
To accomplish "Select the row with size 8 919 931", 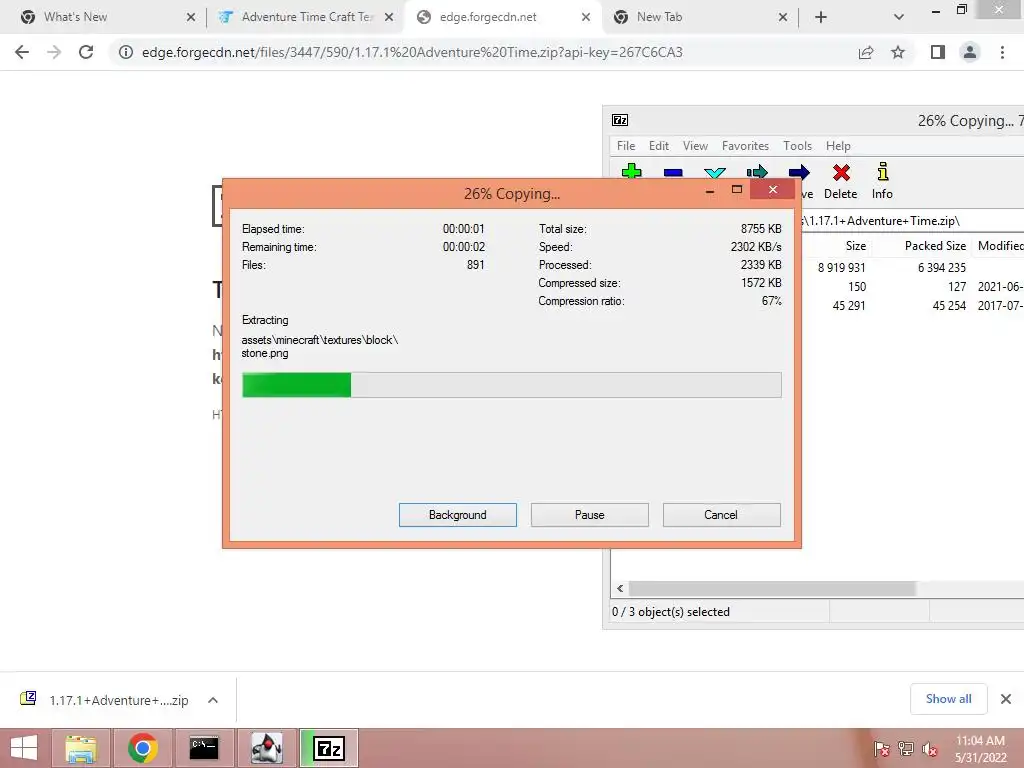I will tap(913, 267).
